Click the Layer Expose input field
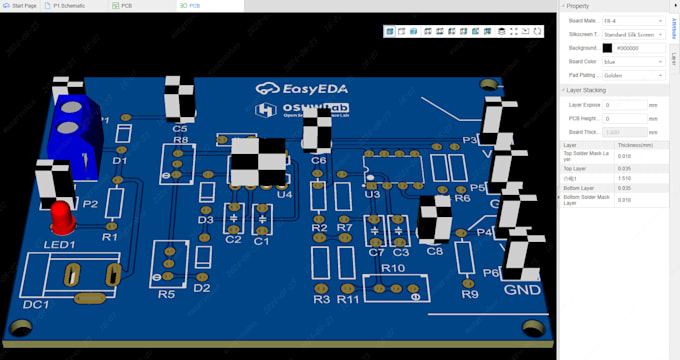This screenshot has height=360, width=680. point(624,105)
